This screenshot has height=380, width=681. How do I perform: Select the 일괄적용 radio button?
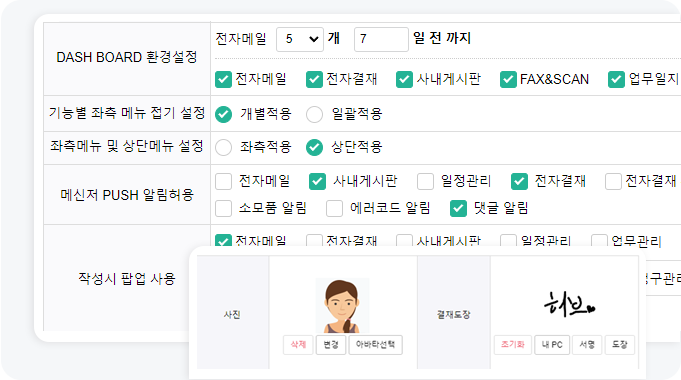[314, 114]
